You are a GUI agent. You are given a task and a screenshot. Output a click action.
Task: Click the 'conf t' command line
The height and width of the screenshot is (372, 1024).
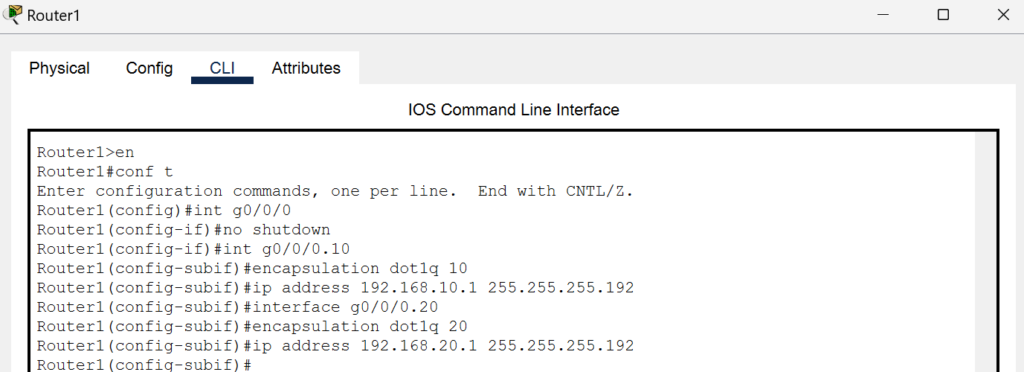coord(104,172)
